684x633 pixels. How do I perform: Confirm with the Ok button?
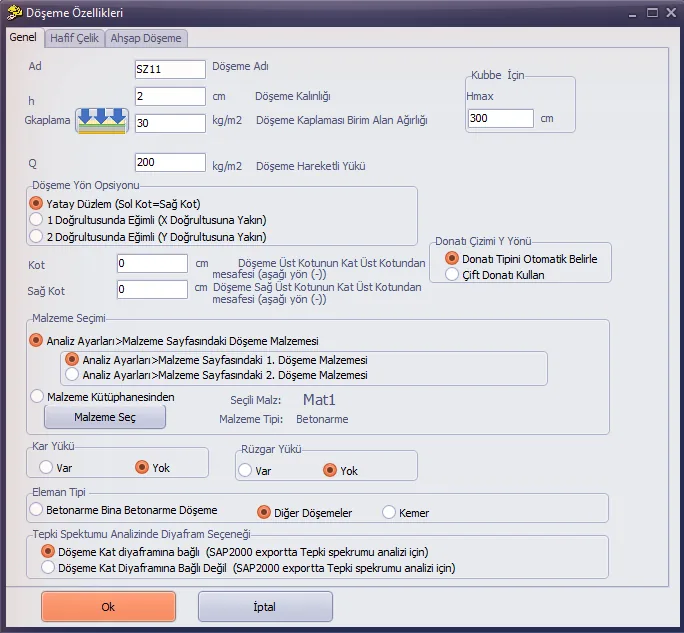109,606
